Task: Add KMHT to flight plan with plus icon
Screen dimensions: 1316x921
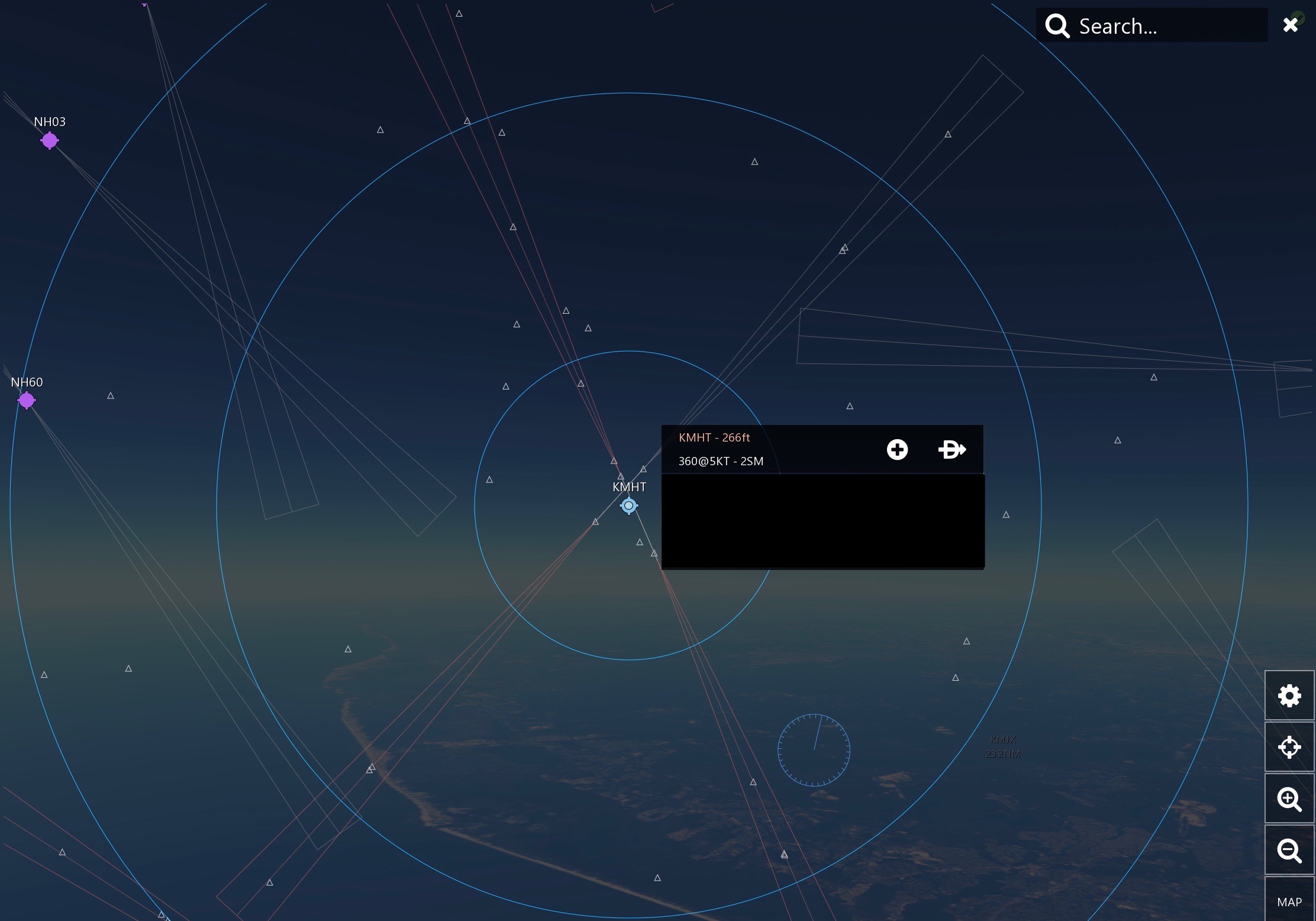Action: [897, 450]
